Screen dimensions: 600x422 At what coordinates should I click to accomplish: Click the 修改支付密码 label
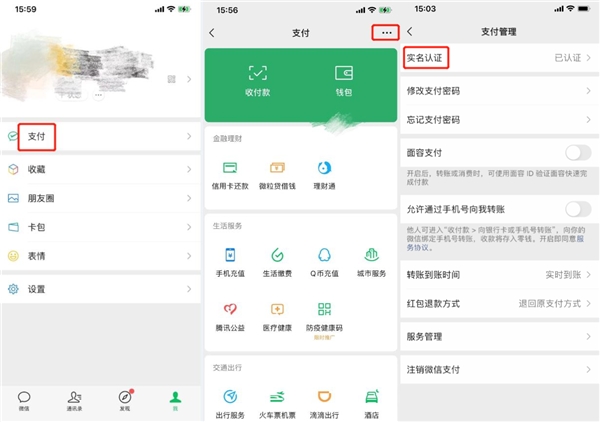coord(433,91)
